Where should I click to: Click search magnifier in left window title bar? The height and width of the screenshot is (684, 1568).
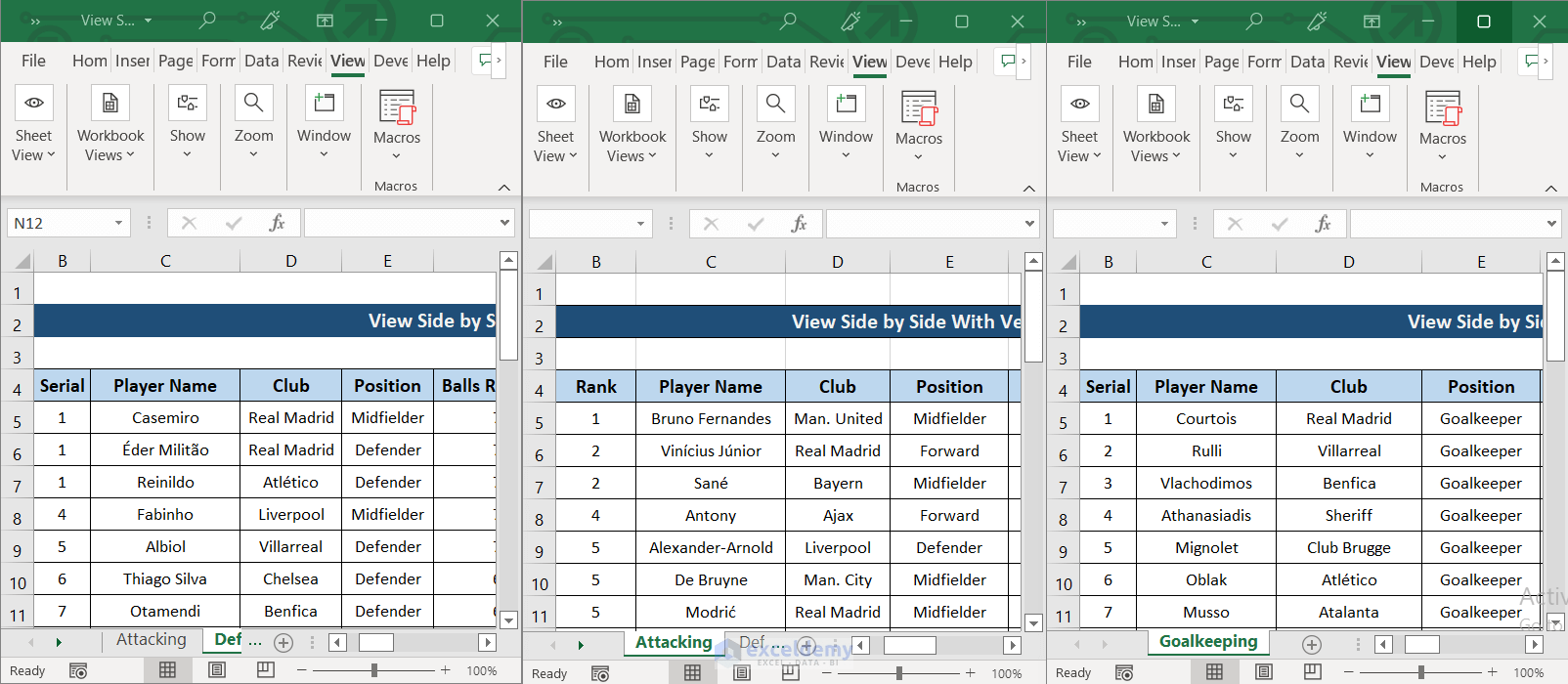pyautogui.click(x=207, y=20)
